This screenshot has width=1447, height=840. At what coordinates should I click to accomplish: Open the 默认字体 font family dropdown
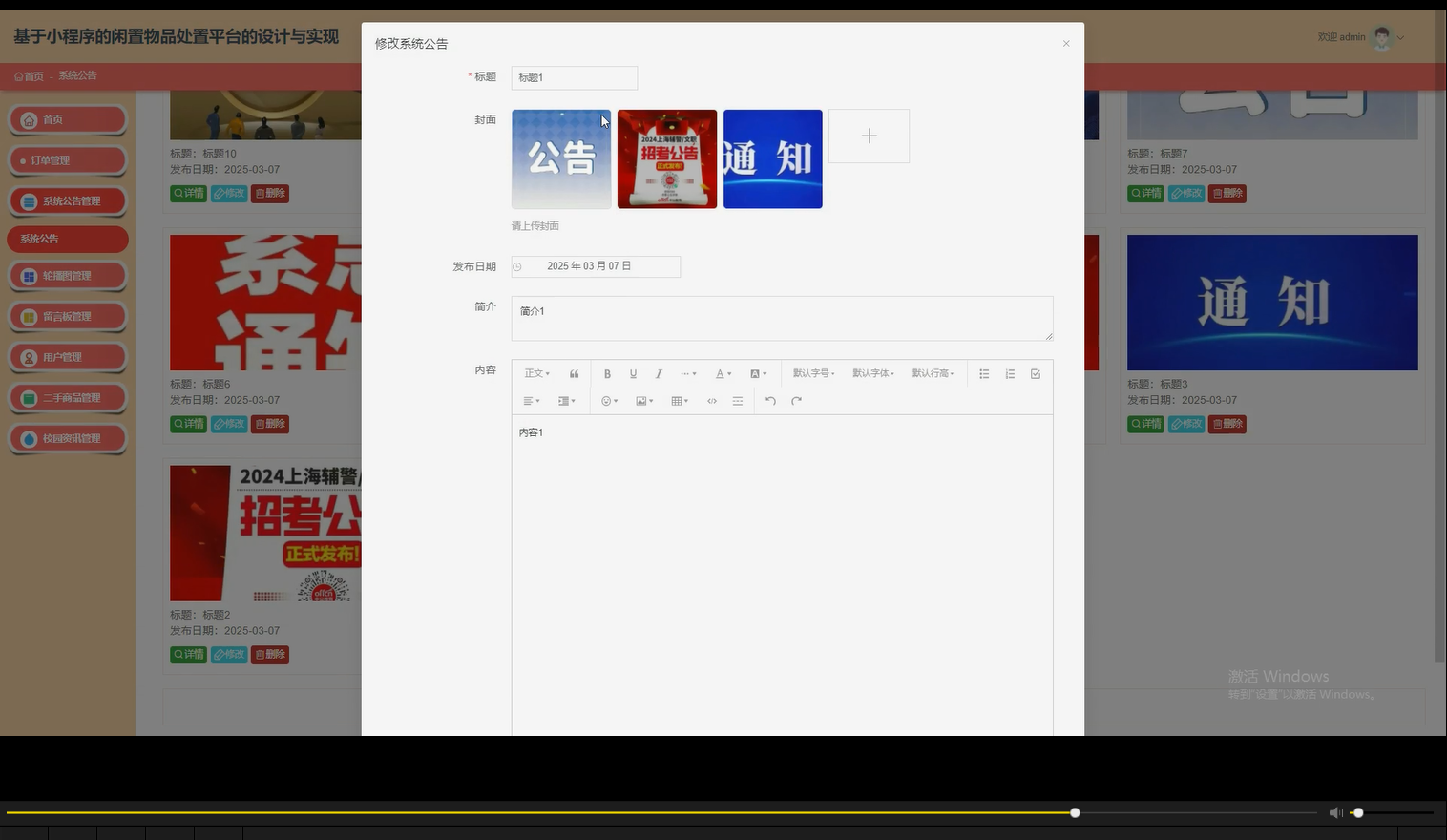pos(872,373)
